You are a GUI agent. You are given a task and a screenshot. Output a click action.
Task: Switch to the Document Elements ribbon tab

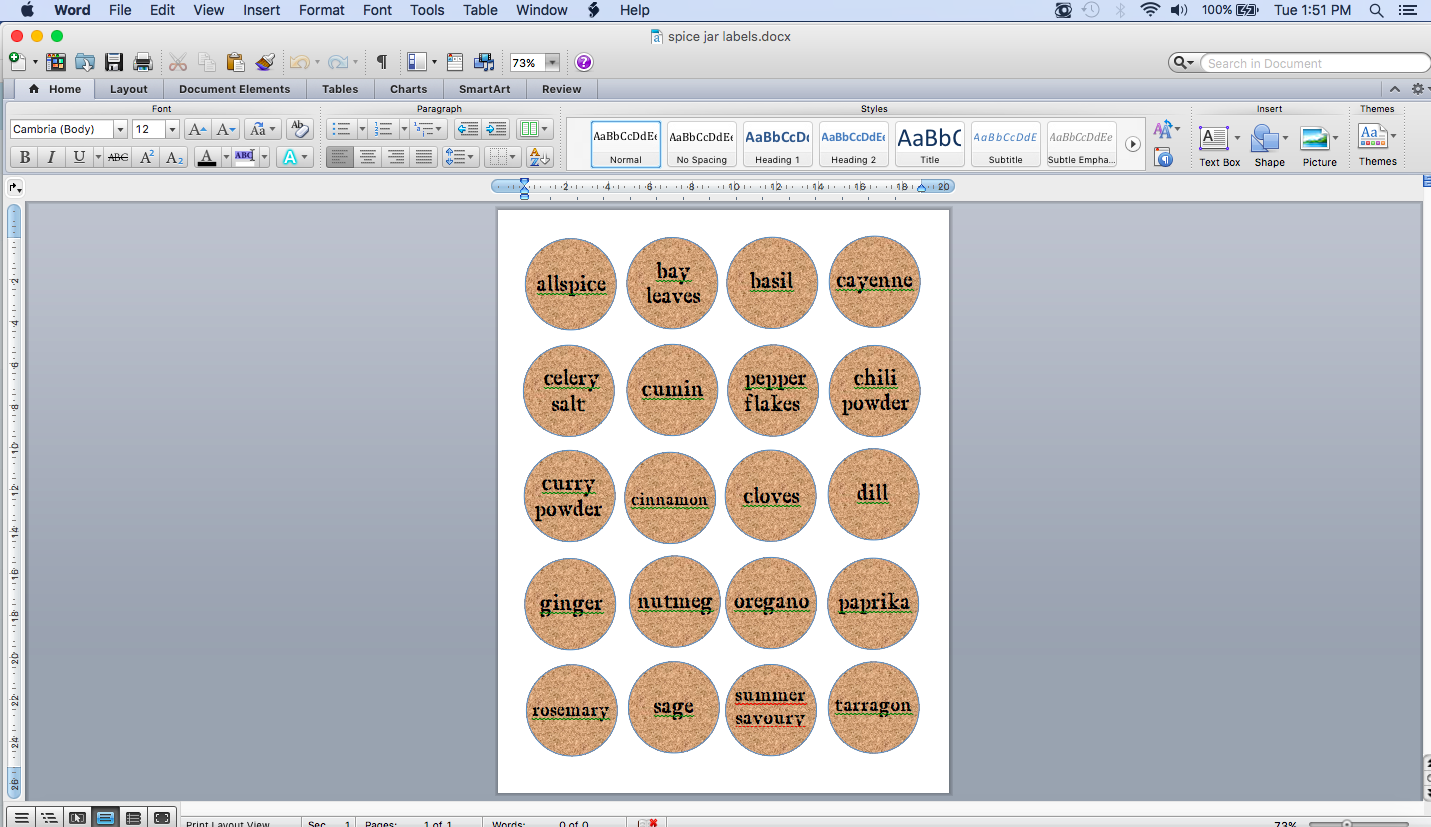coord(234,89)
